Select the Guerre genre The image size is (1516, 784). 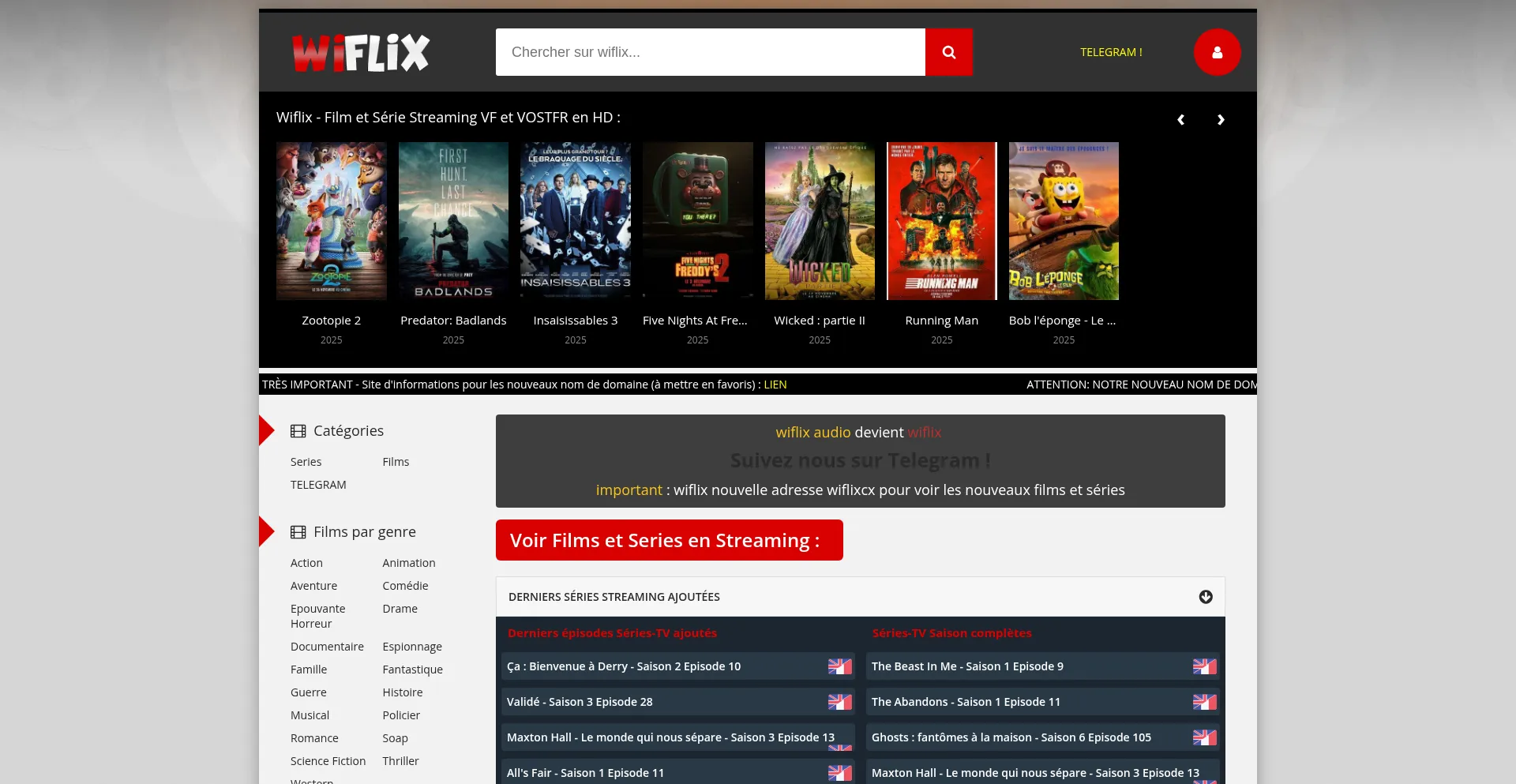pyautogui.click(x=309, y=692)
